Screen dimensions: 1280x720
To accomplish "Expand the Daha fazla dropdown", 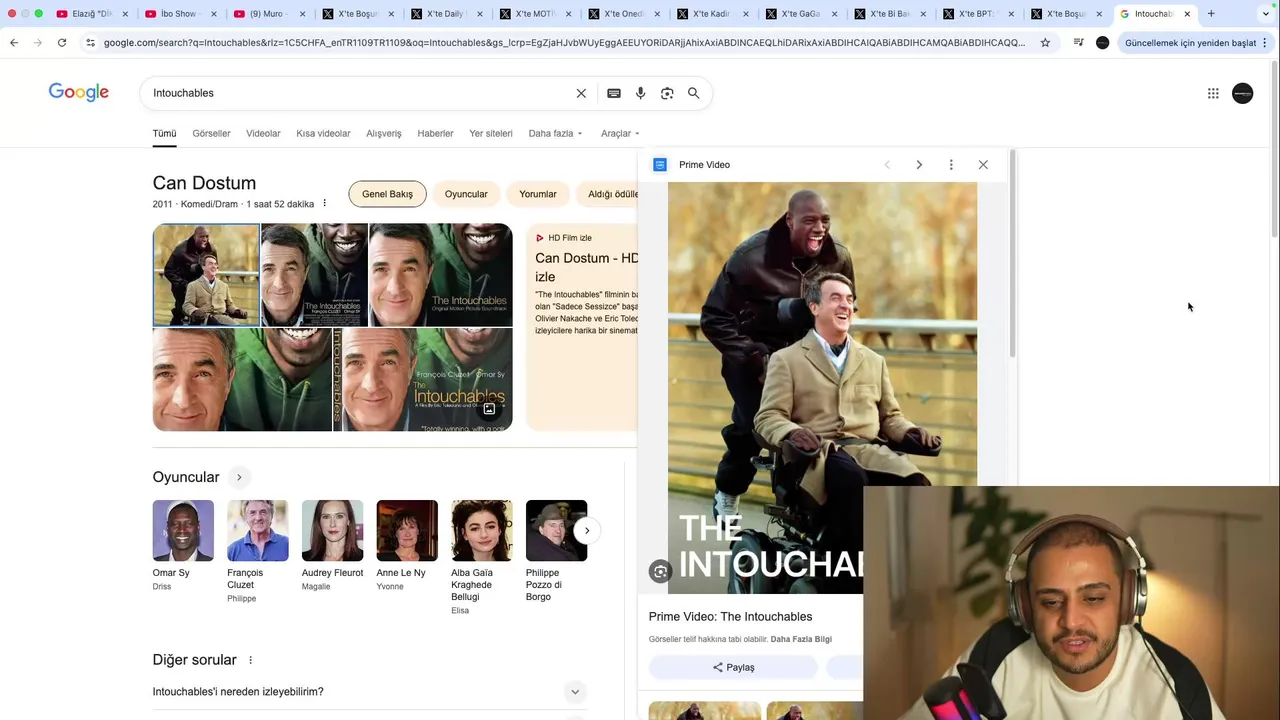I will [555, 133].
